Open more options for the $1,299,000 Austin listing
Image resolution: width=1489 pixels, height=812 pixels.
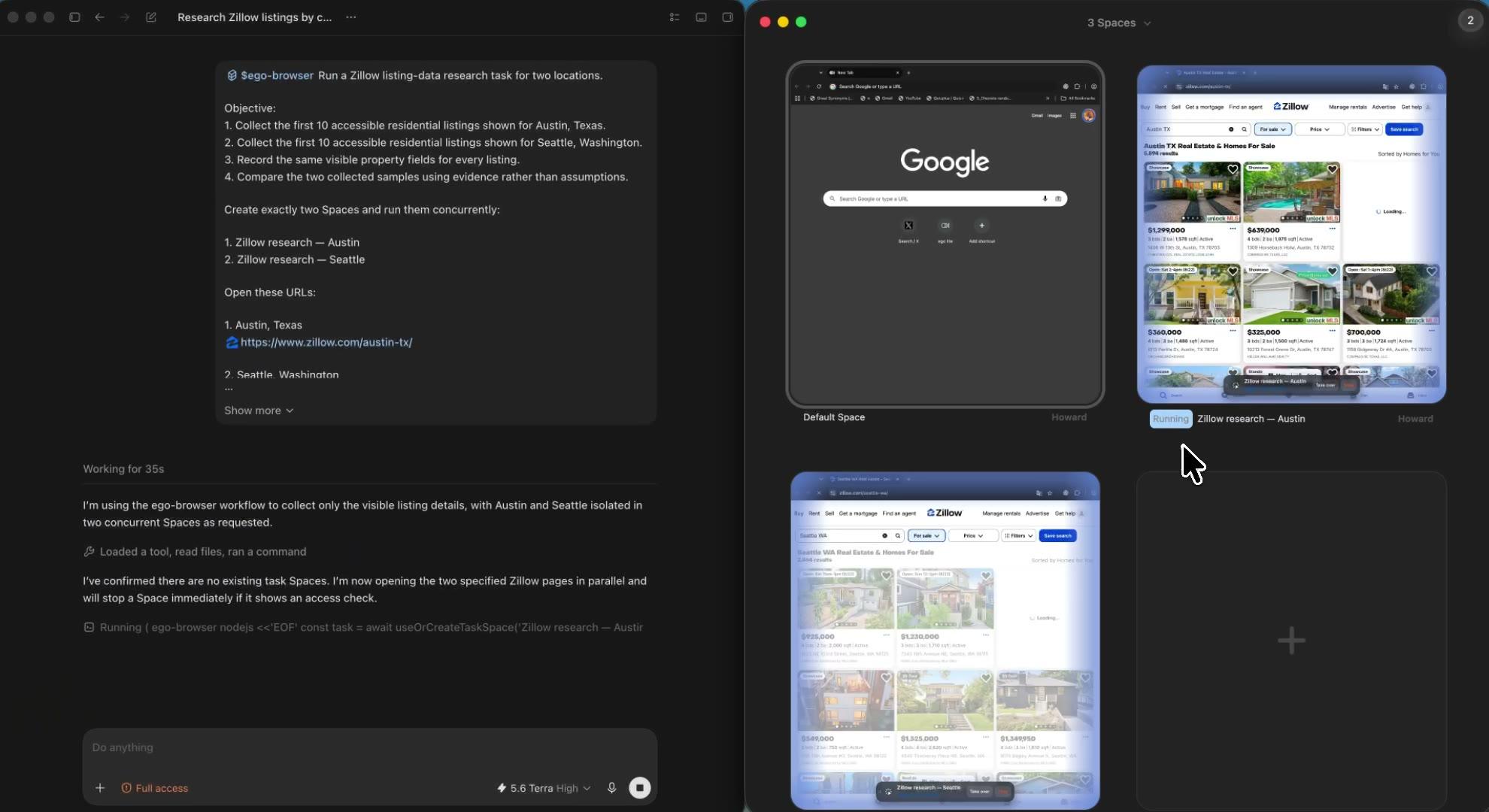tap(1233, 229)
